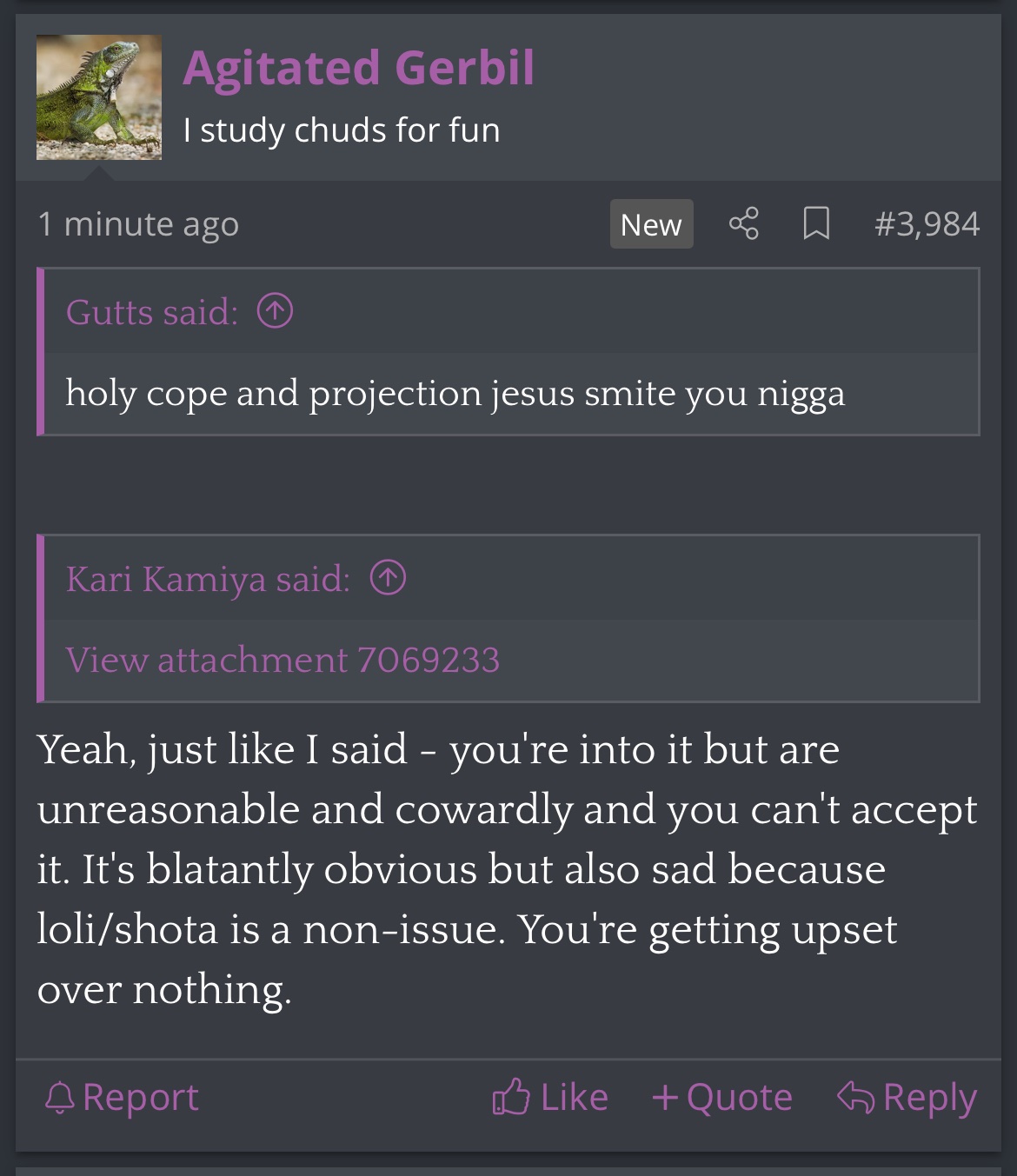
Task: Open the post permalink #3,984
Action: tap(927, 224)
